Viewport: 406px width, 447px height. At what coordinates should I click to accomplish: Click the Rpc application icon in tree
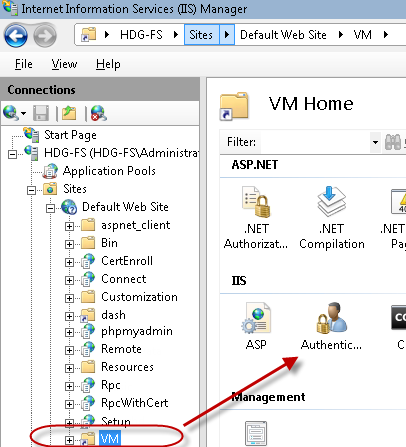pyautogui.click(x=88, y=385)
